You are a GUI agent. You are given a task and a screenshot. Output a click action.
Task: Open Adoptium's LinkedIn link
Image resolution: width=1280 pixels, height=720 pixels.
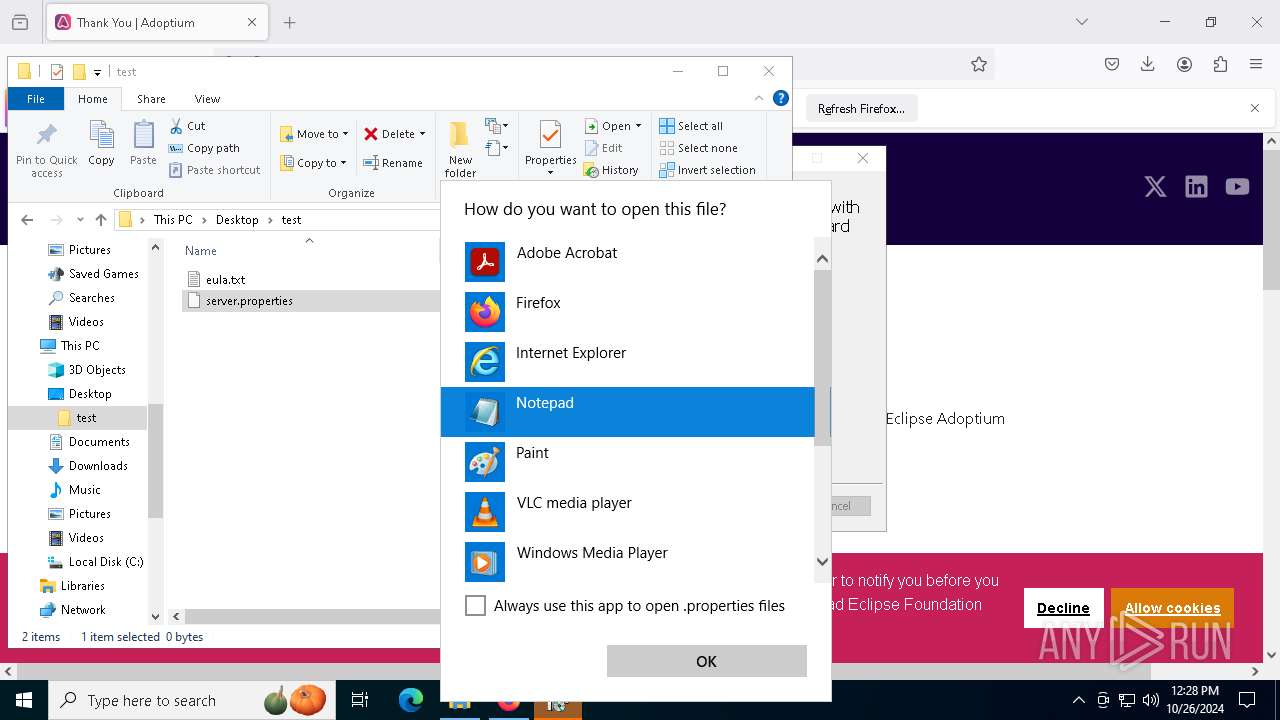[1196, 187]
